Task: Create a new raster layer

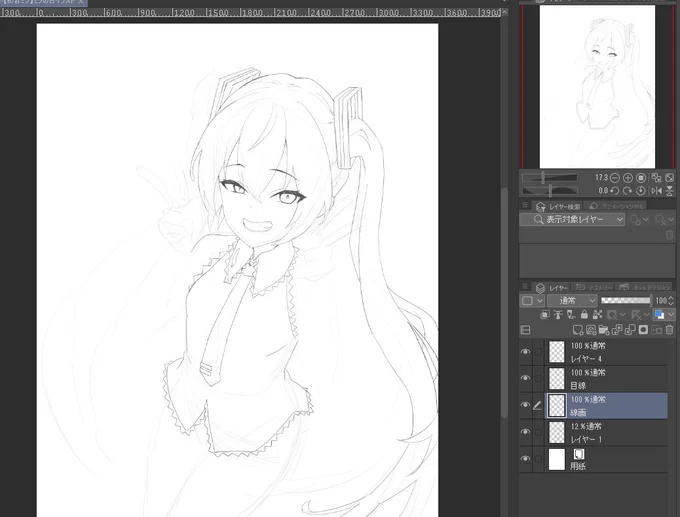Action: 578,330
